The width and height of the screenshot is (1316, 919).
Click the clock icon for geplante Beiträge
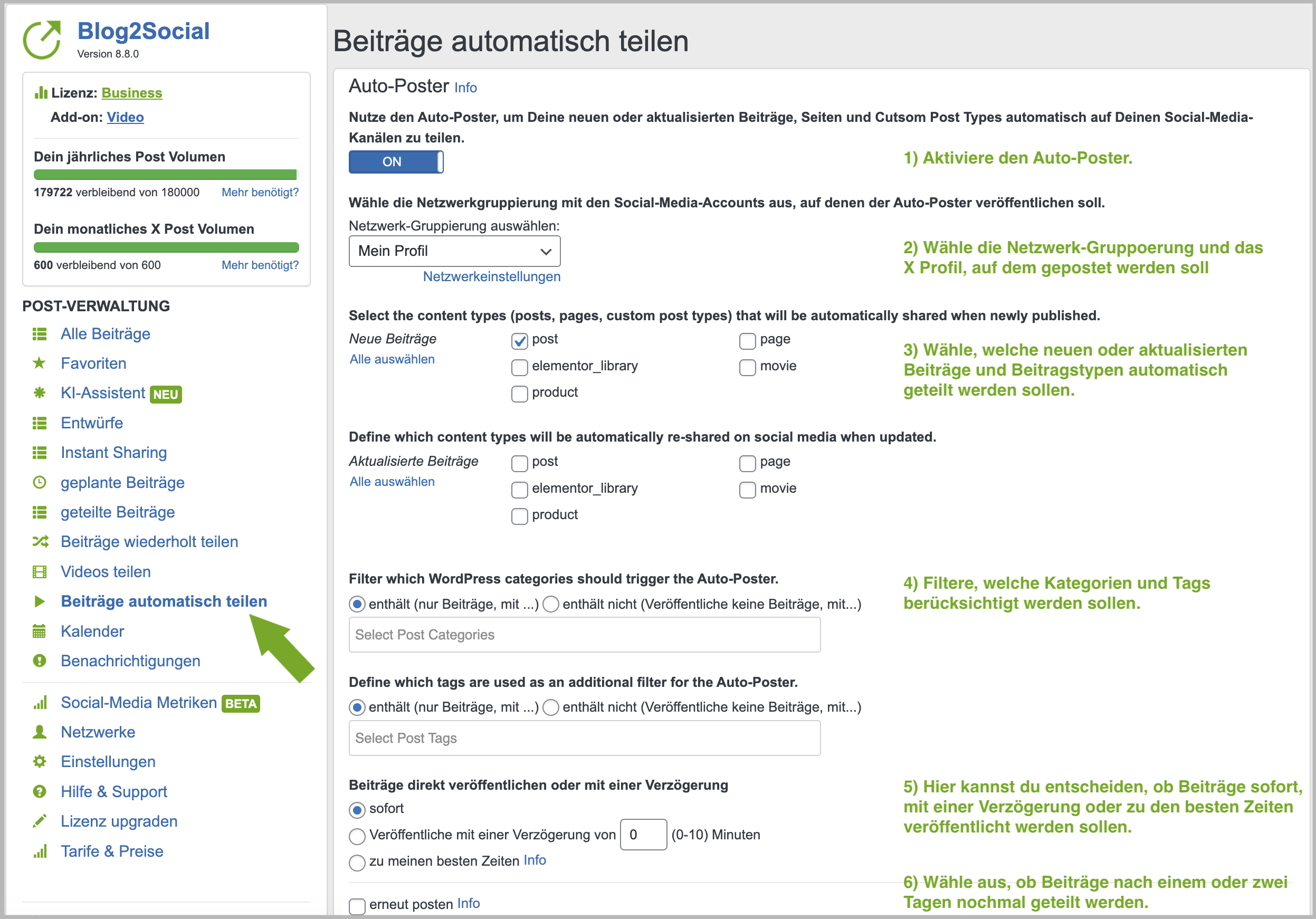[x=39, y=482]
